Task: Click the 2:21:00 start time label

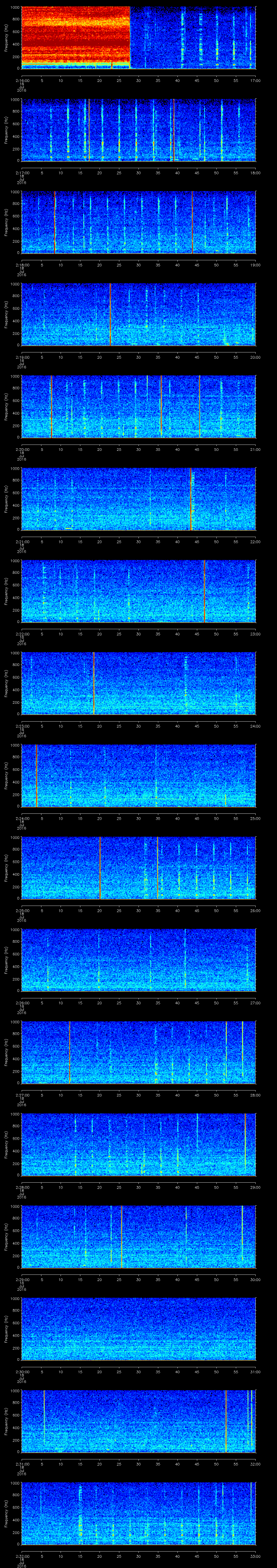Action: point(22,542)
